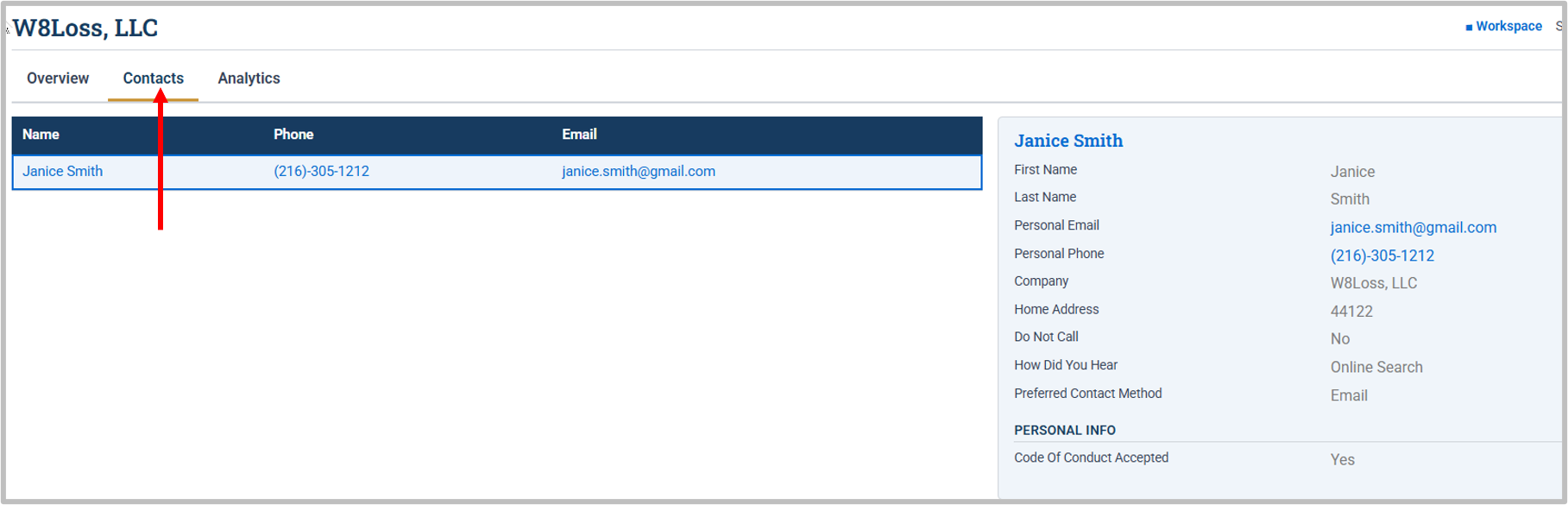Image resolution: width=1568 pixels, height=505 pixels.
Task: Sort by the Name column header
Action: click(x=41, y=135)
